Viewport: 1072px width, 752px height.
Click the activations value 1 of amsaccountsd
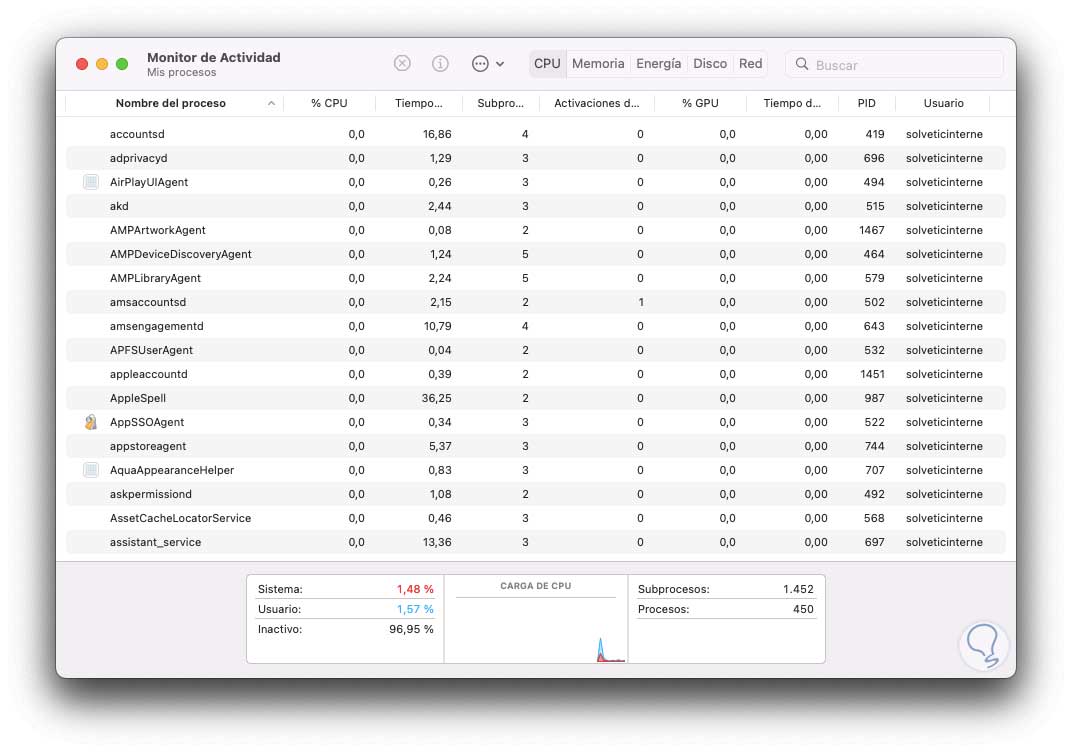(x=641, y=302)
